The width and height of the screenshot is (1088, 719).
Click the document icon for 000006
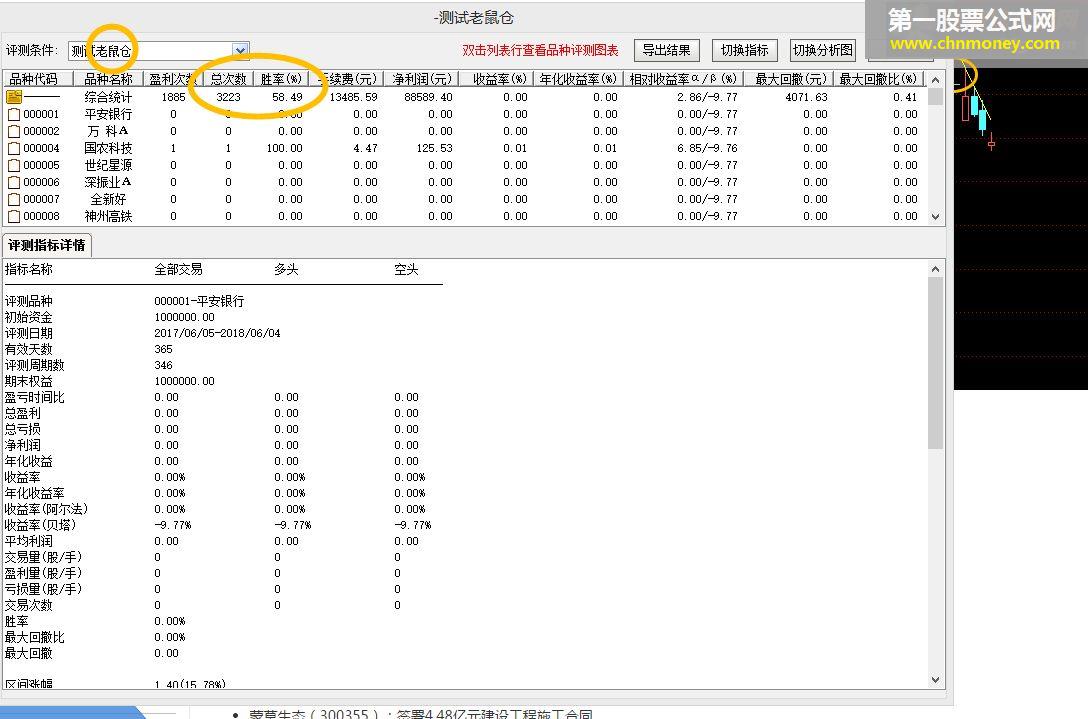pos(13,183)
